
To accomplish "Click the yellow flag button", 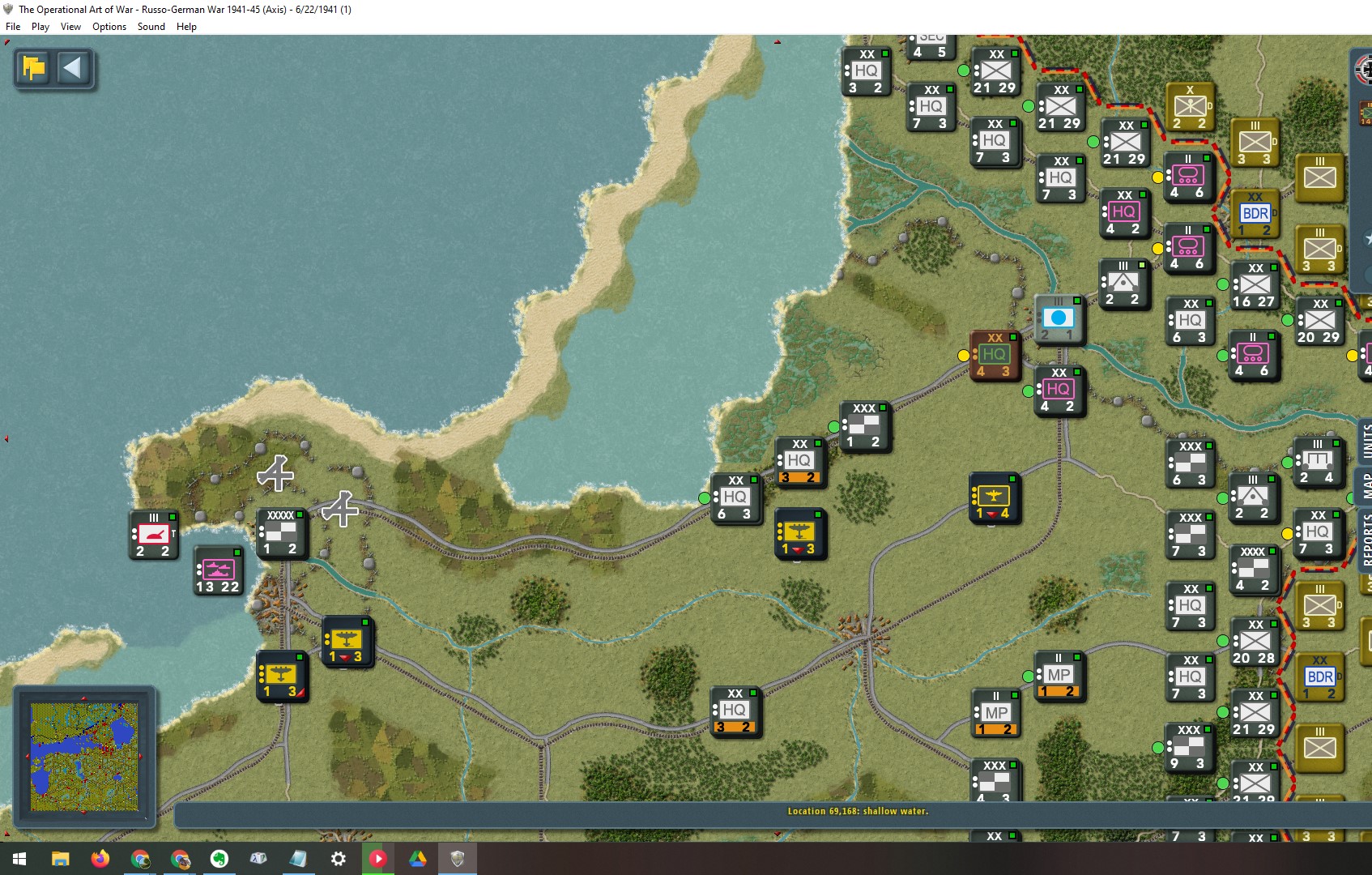I will tap(34, 69).
